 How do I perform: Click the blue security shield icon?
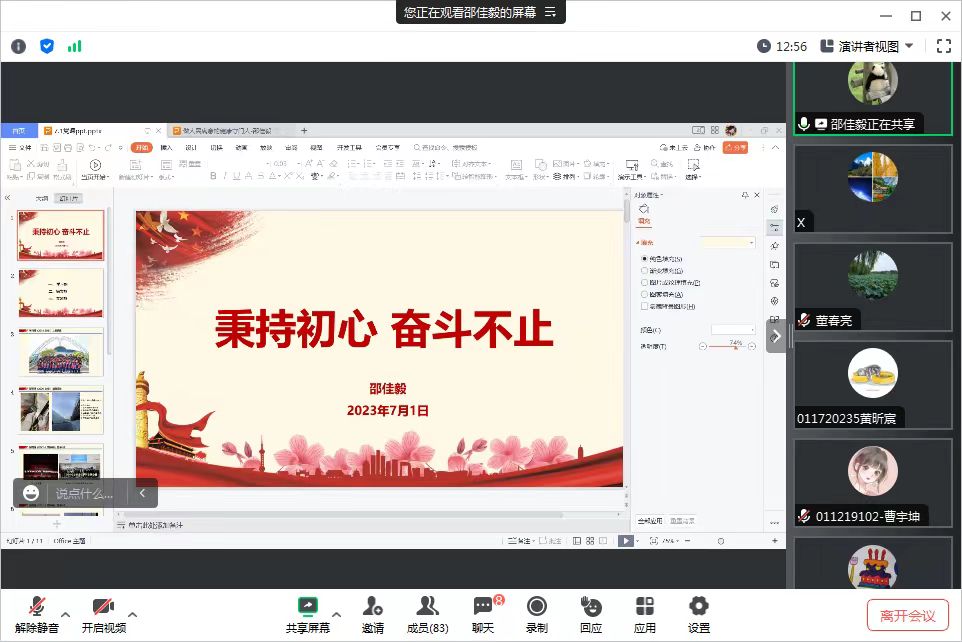46,46
